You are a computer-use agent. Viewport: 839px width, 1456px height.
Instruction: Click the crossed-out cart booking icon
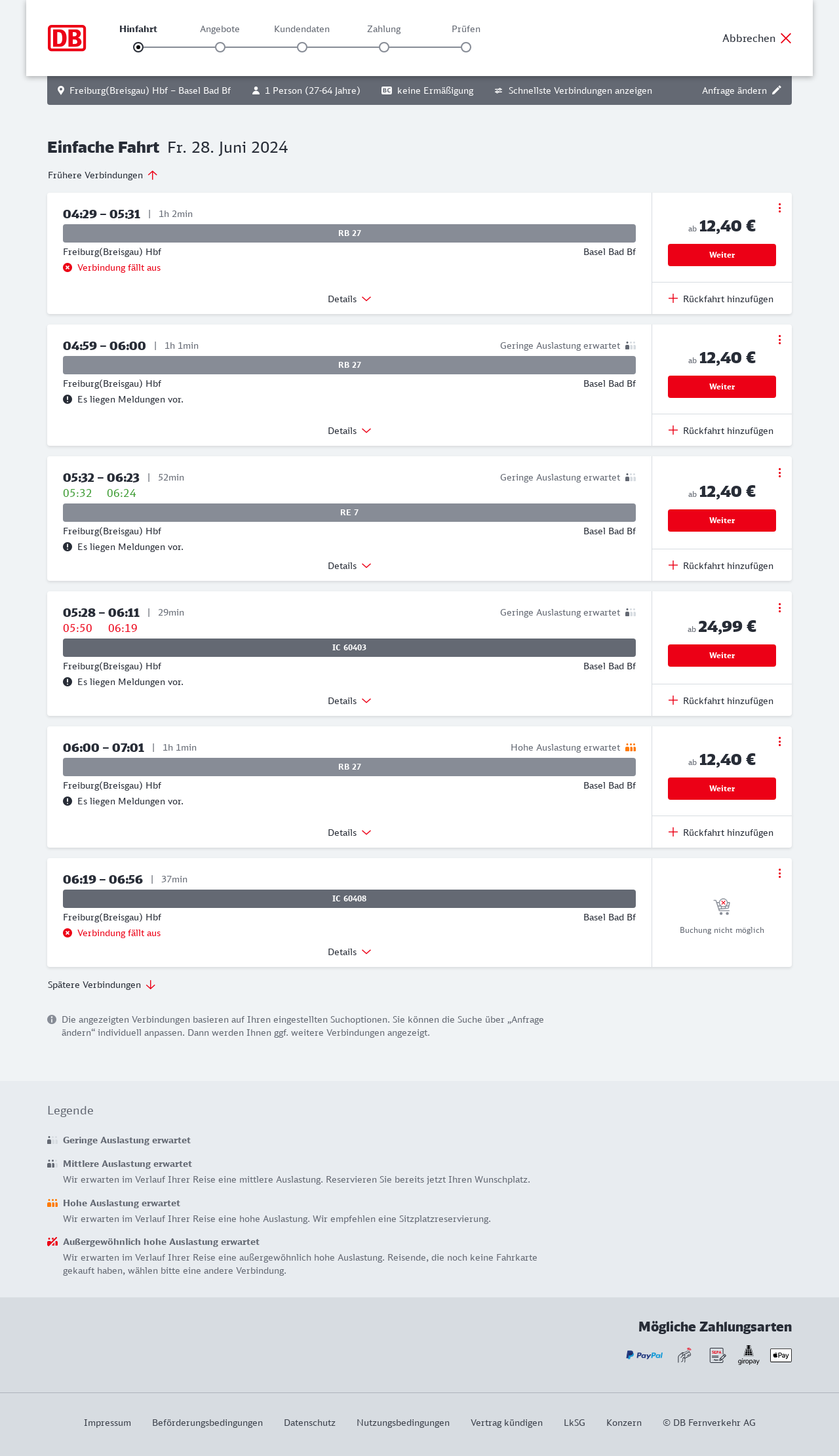click(x=722, y=907)
